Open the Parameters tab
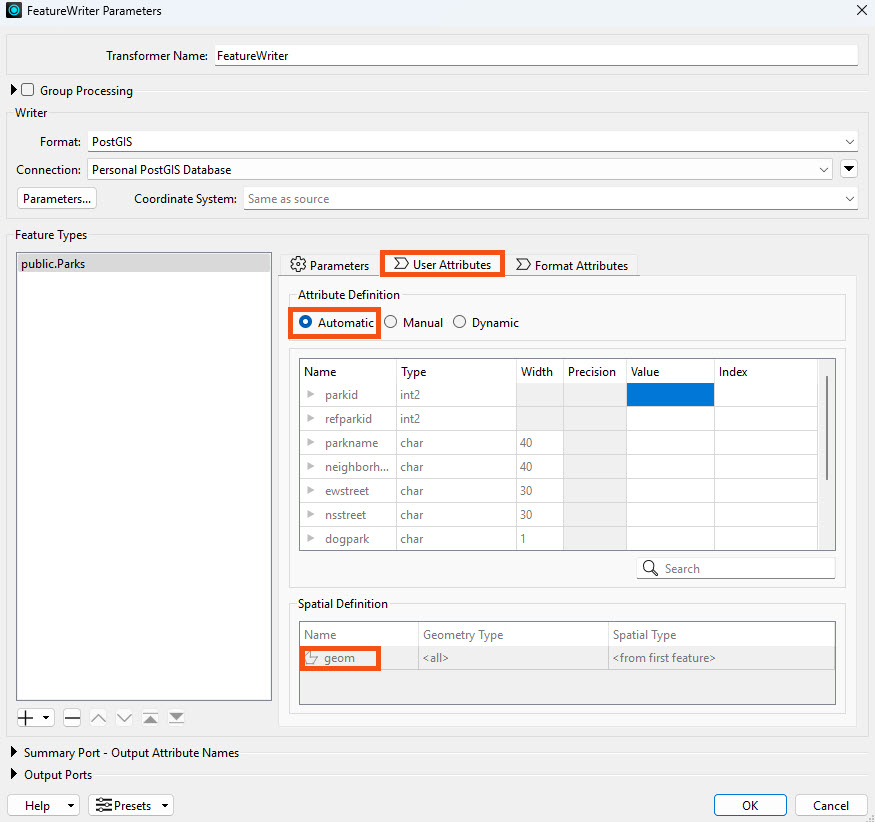Viewport: 875px width, 822px height. pyautogui.click(x=330, y=265)
